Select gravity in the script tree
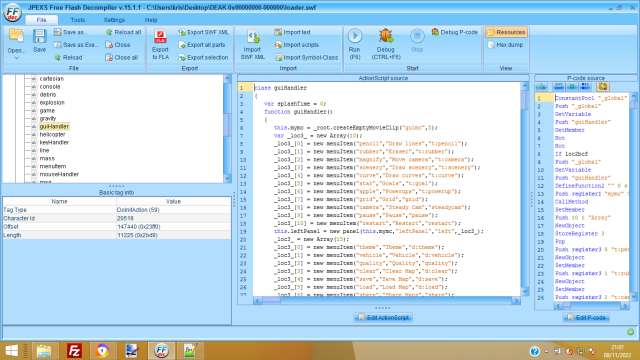640x360 pixels. 48,118
